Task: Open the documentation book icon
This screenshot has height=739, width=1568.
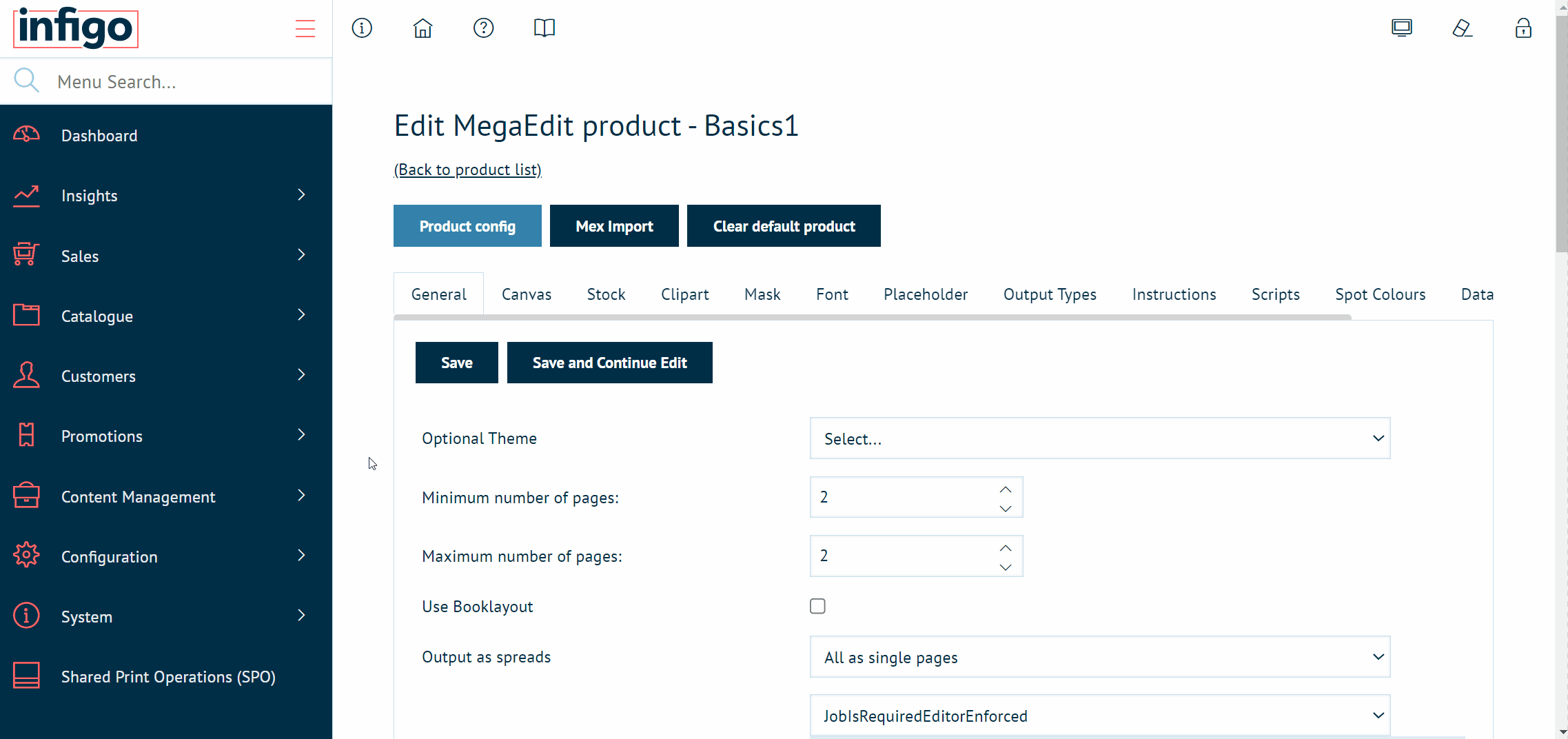Action: (x=544, y=28)
